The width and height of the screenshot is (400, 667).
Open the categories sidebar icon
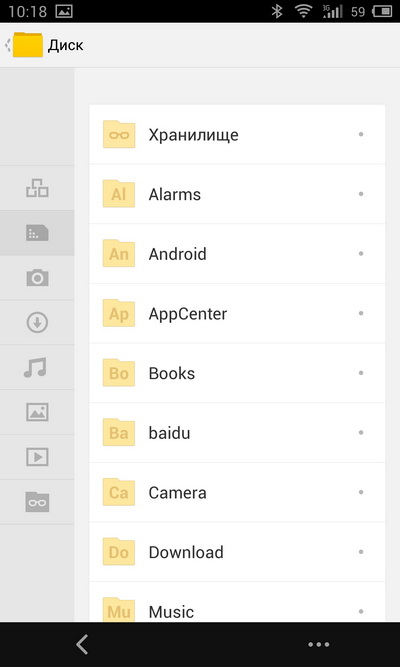pyautogui.click(x=37, y=188)
